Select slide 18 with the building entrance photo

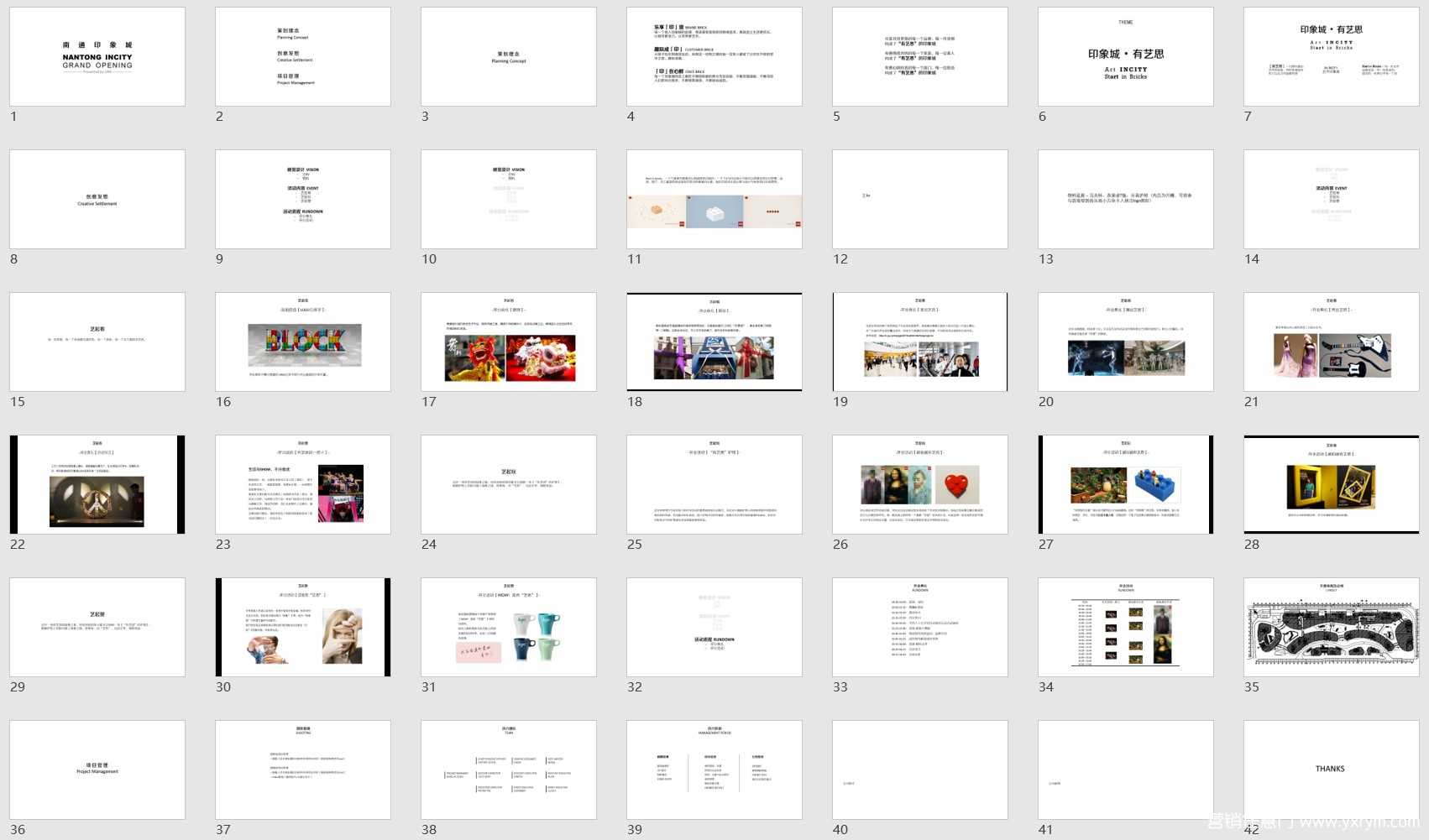[x=714, y=342]
